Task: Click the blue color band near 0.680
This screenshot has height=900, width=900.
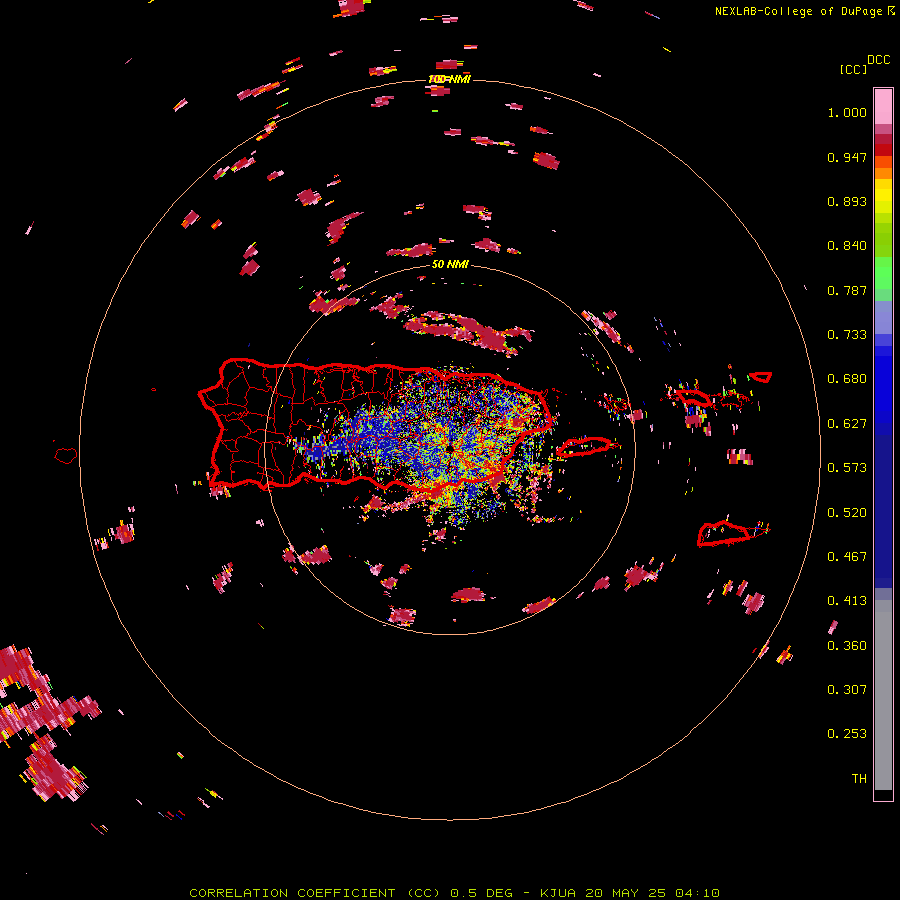Action: 883,390
